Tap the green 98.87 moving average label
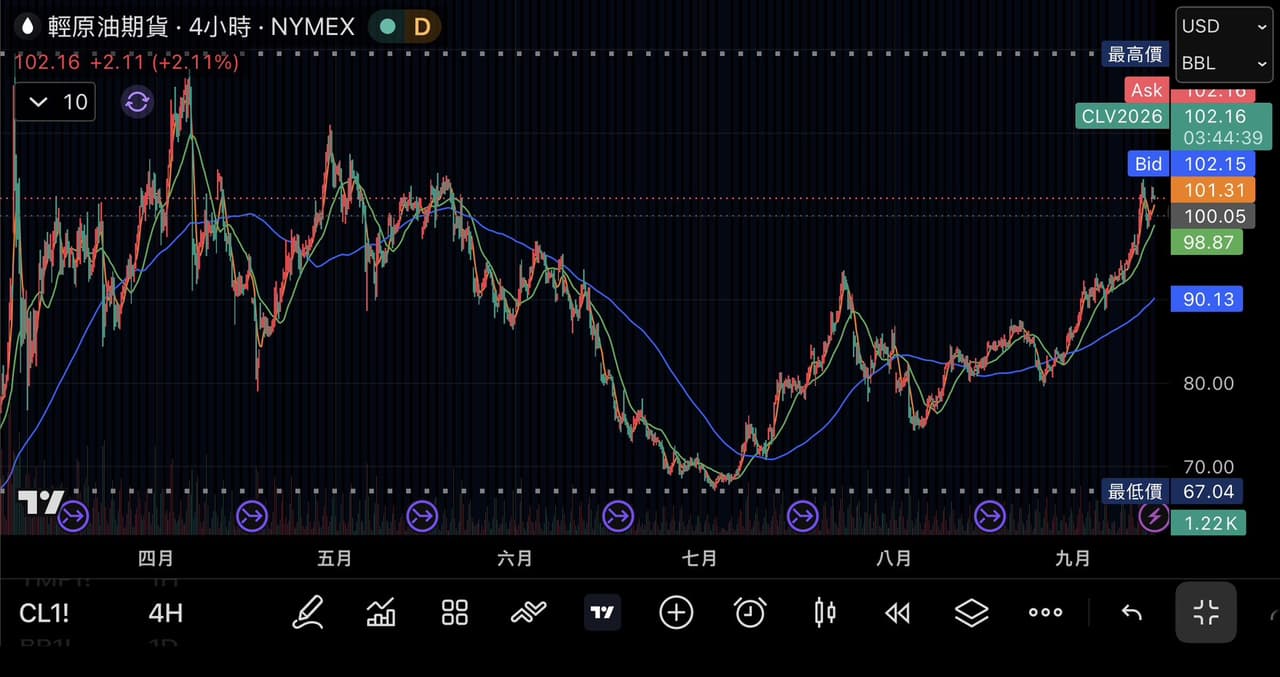The height and width of the screenshot is (677, 1280). 1207,242
